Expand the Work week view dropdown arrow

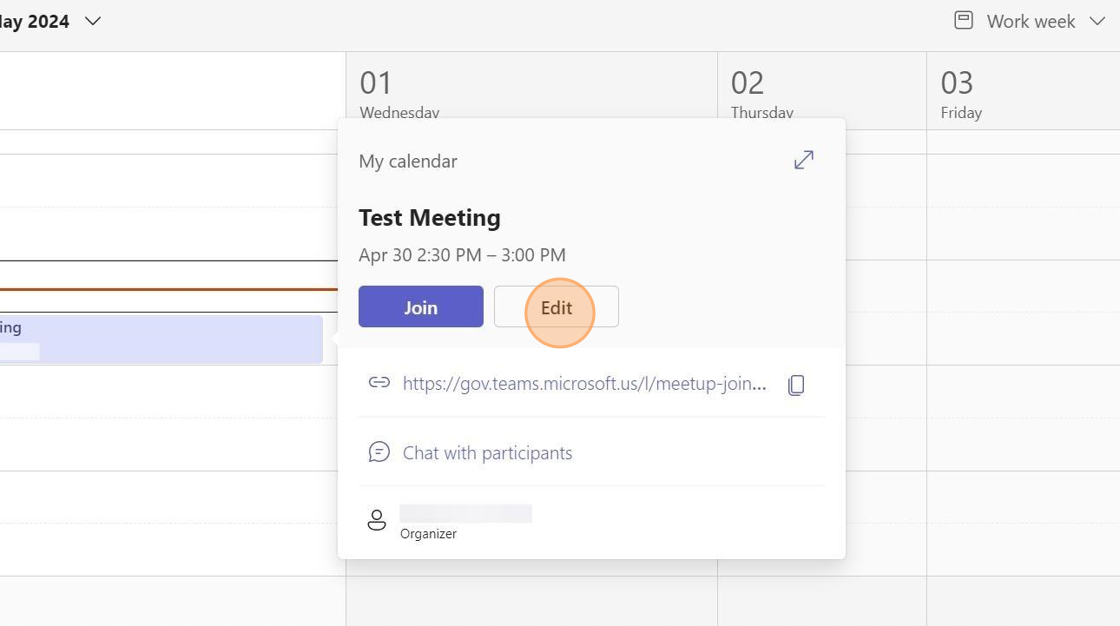click(1096, 21)
